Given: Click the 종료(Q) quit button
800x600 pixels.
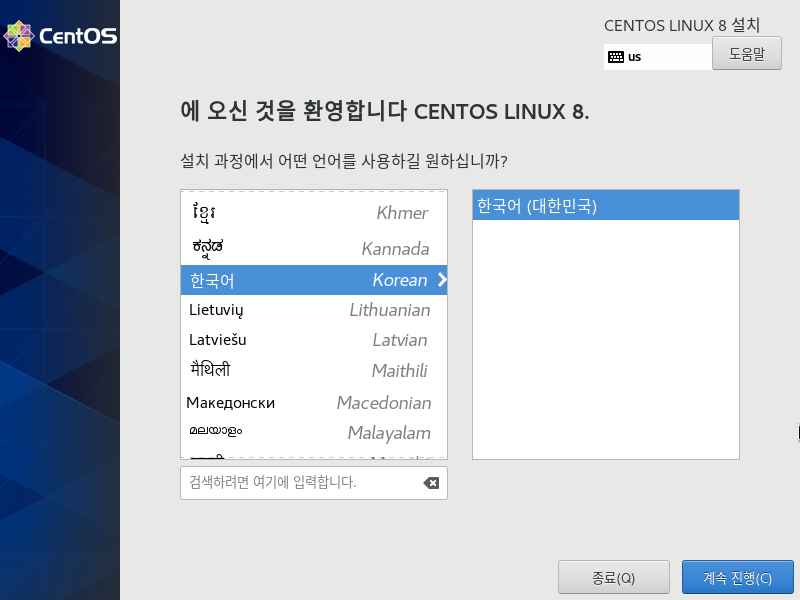Looking at the screenshot, I should tap(613, 577).
